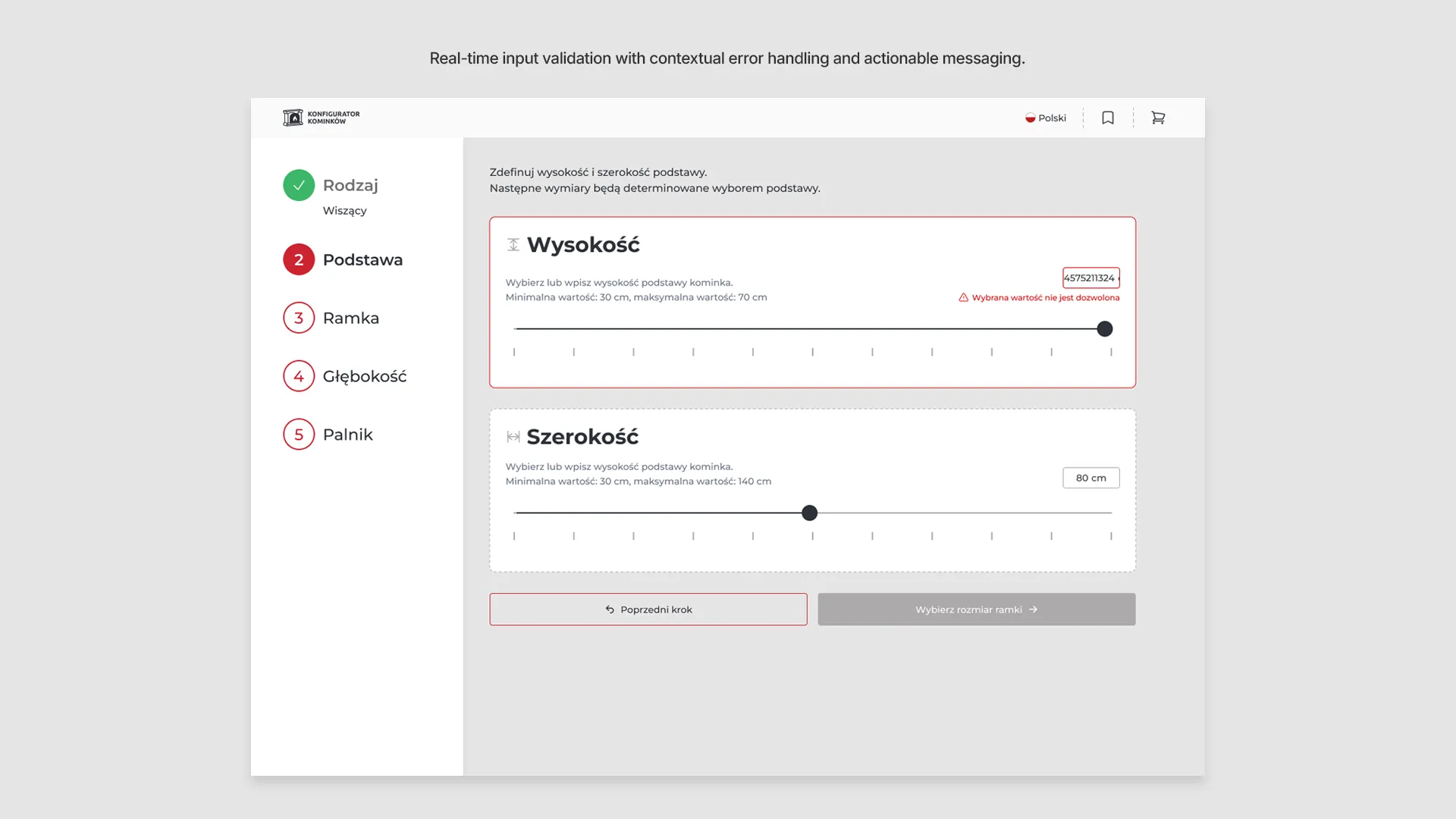Screen dimensions: 1456x819
Task: Click the height icon beside Wysokość
Action: coord(513,244)
